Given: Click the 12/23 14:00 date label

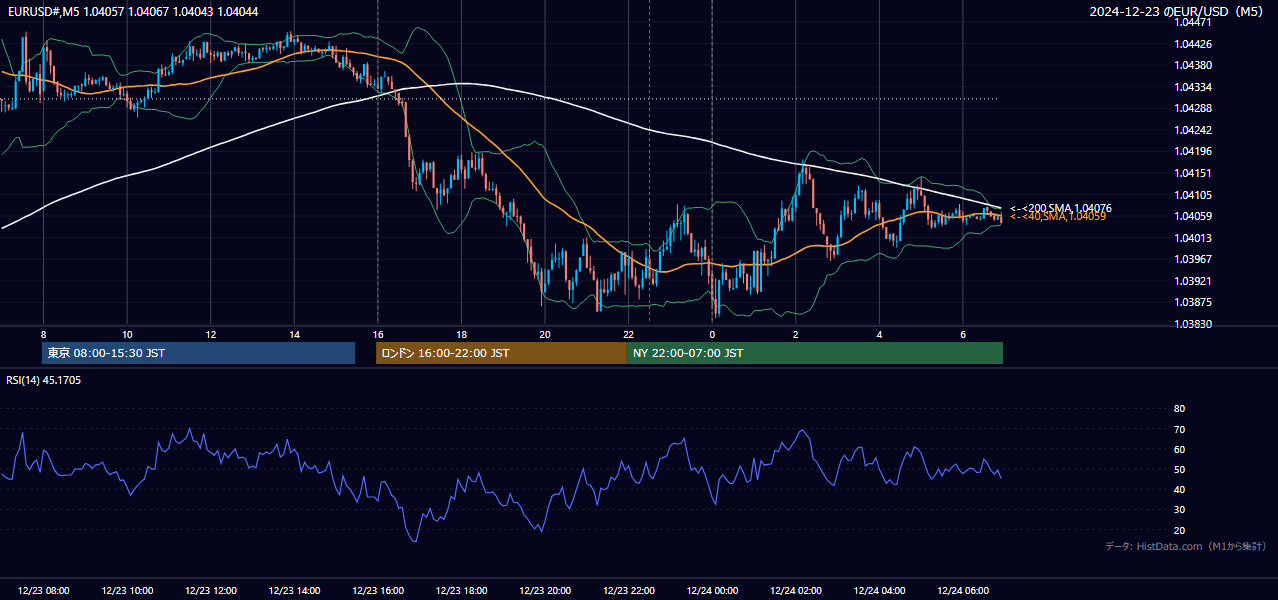Looking at the screenshot, I should pos(294,591).
